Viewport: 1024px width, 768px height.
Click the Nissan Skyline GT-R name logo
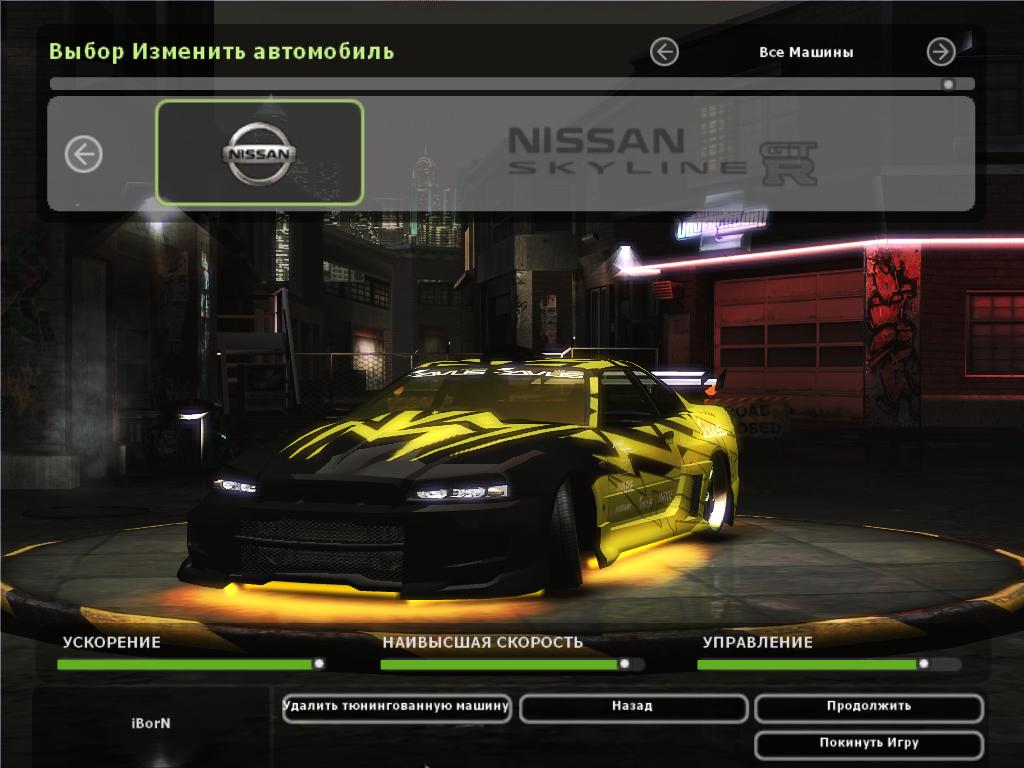[x=662, y=156]
